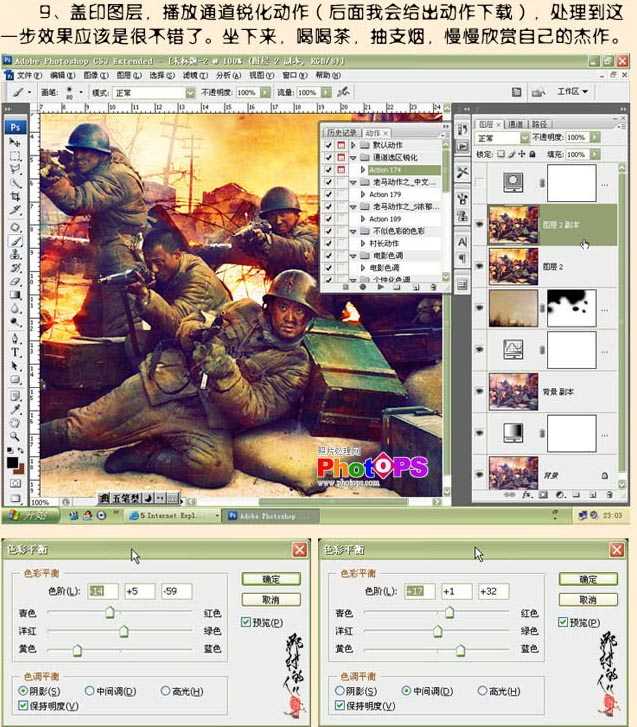637x727 pixels.
Task: Select the Move tool in the toolbox
Action: click(x=15, y=142)
